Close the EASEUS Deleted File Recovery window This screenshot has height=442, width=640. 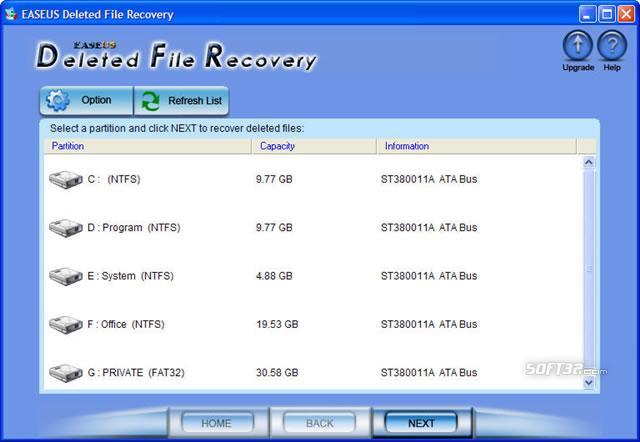tap(626, 14)
